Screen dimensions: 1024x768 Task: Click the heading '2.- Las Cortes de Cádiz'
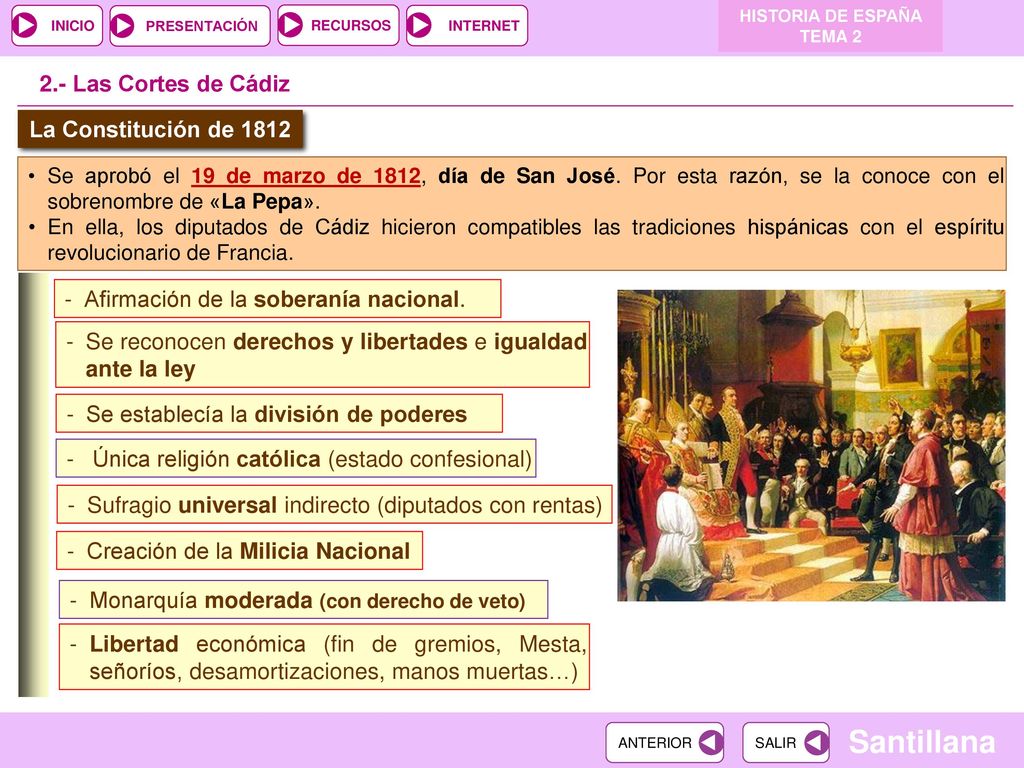click(165, 84)
